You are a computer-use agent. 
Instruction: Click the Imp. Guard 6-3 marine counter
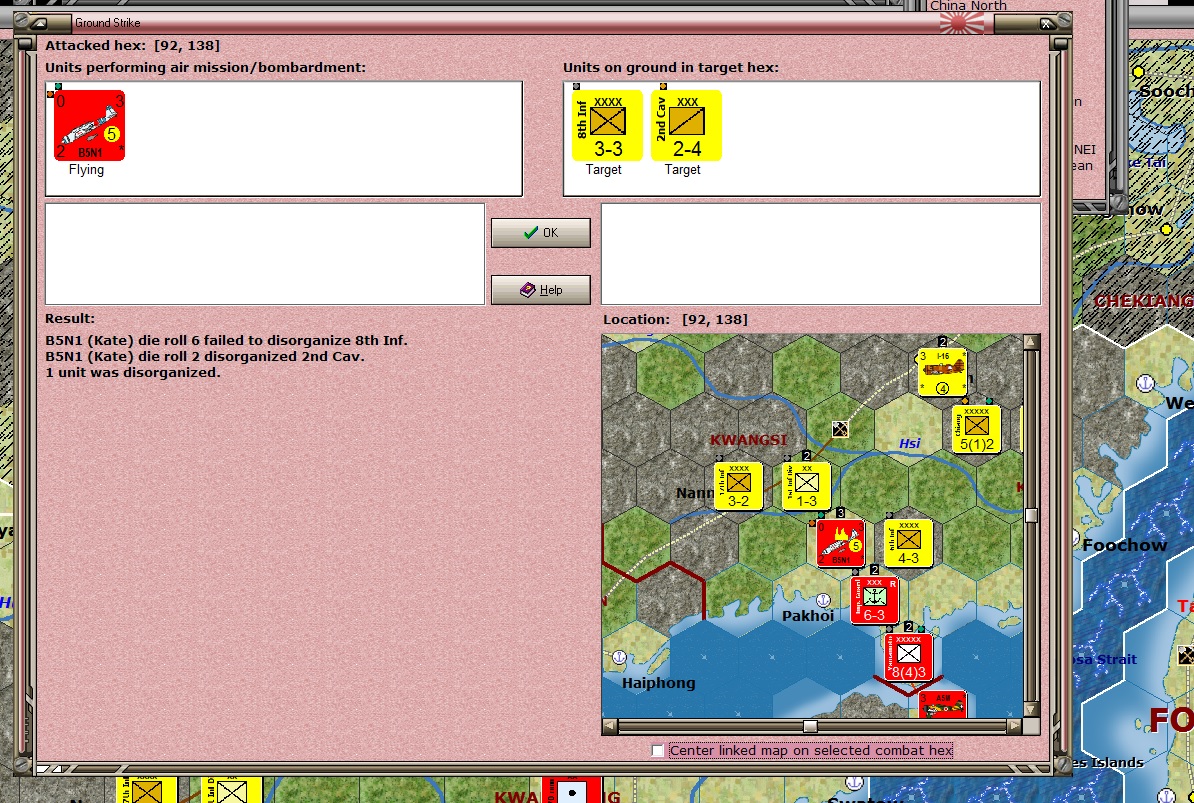[x=874, y=601]
